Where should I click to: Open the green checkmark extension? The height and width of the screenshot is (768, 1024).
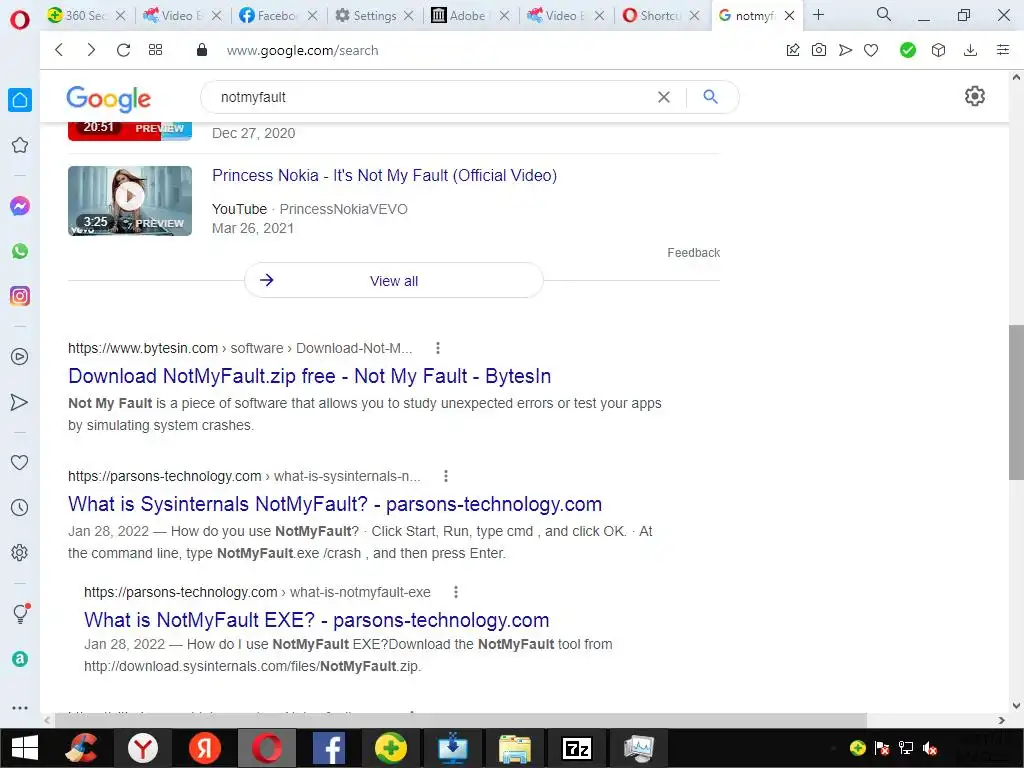click(908, 50)
